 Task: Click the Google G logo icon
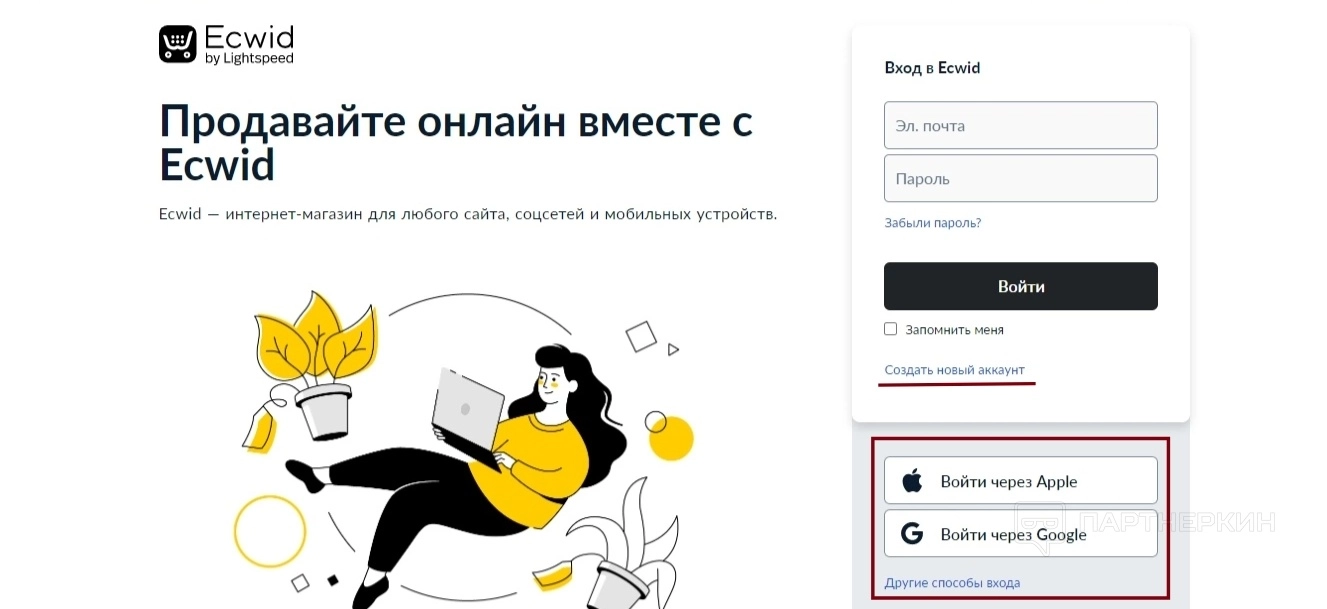[x=912, y=534]
